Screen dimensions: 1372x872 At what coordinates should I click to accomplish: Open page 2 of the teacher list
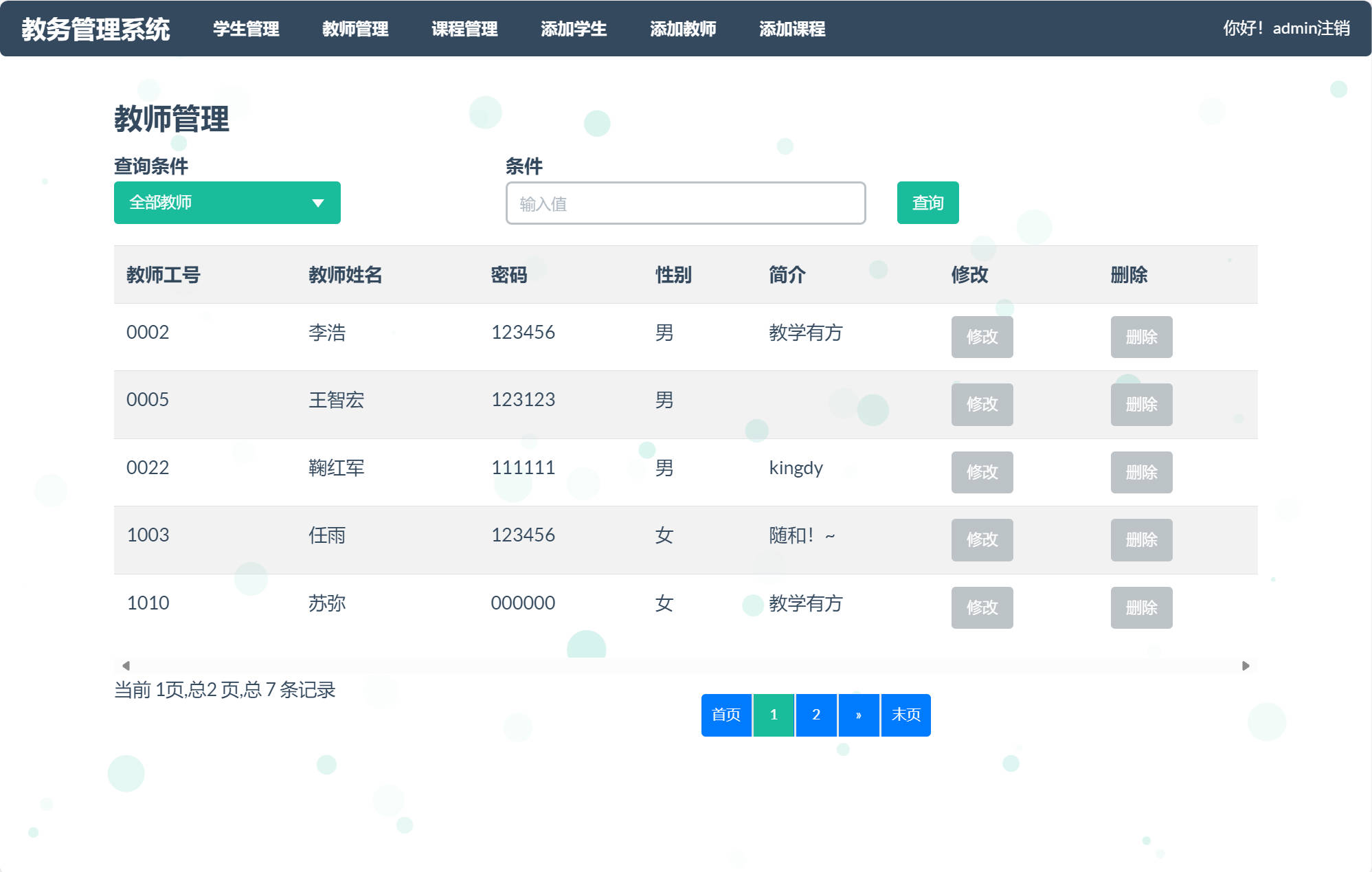point(816,715)
